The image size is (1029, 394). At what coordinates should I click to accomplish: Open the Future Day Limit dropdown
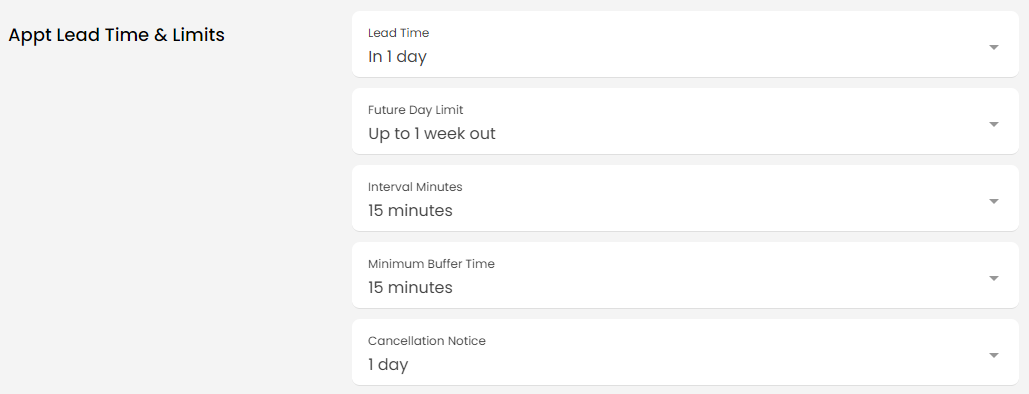pyautogui.click(x=685, y=121)
